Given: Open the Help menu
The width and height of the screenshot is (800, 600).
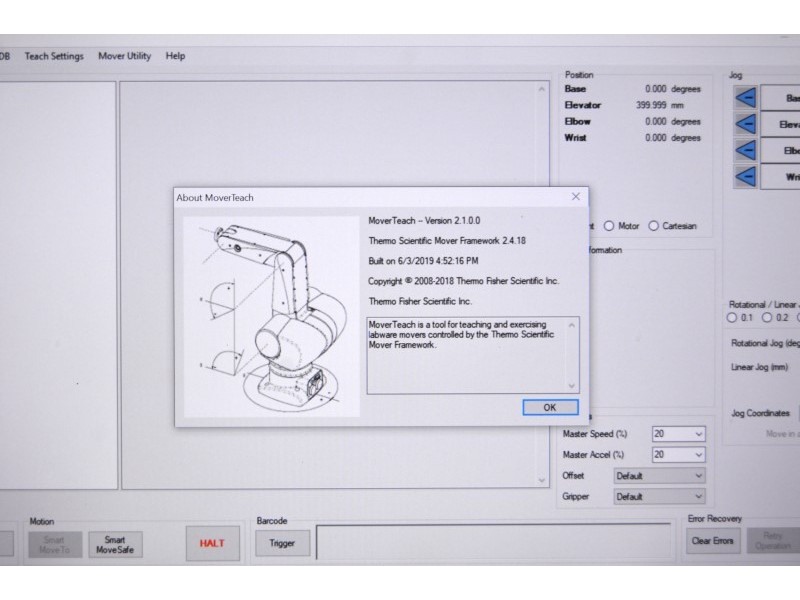Looking at the screenshot, I should pyautogui.click(x=175, y=56).
